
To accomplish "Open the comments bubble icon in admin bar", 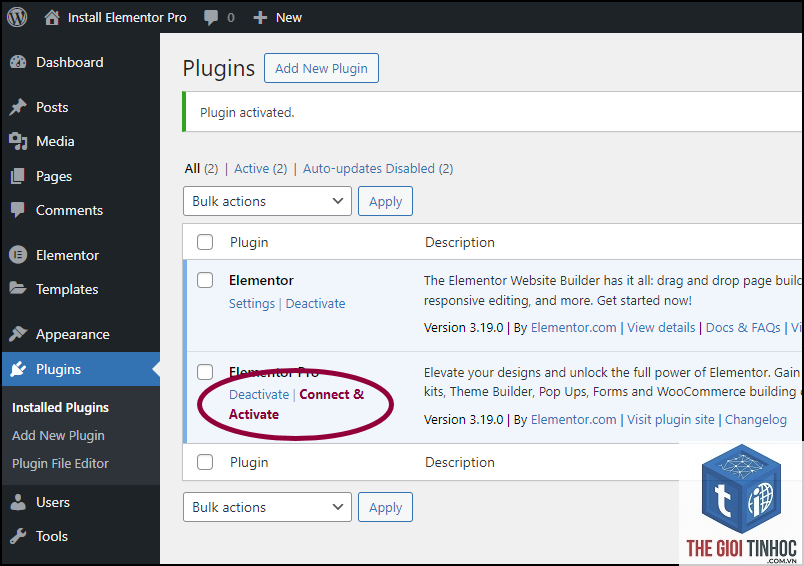I will [x=211, y=18].
